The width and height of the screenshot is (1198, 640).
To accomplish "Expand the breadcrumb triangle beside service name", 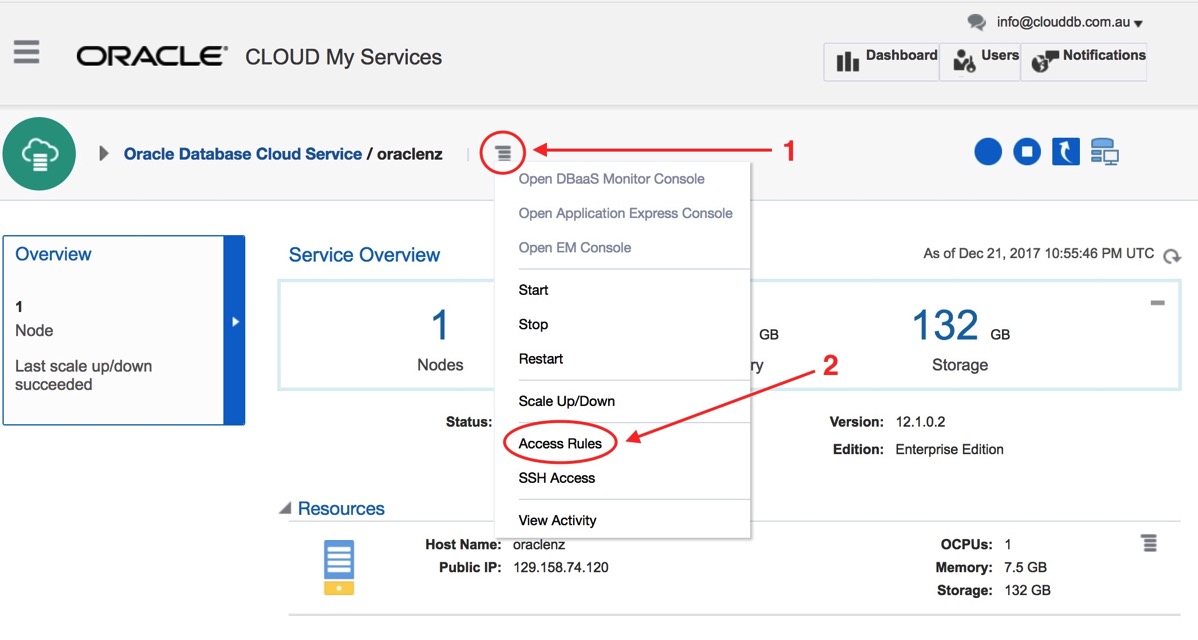I will click(104, 154).
